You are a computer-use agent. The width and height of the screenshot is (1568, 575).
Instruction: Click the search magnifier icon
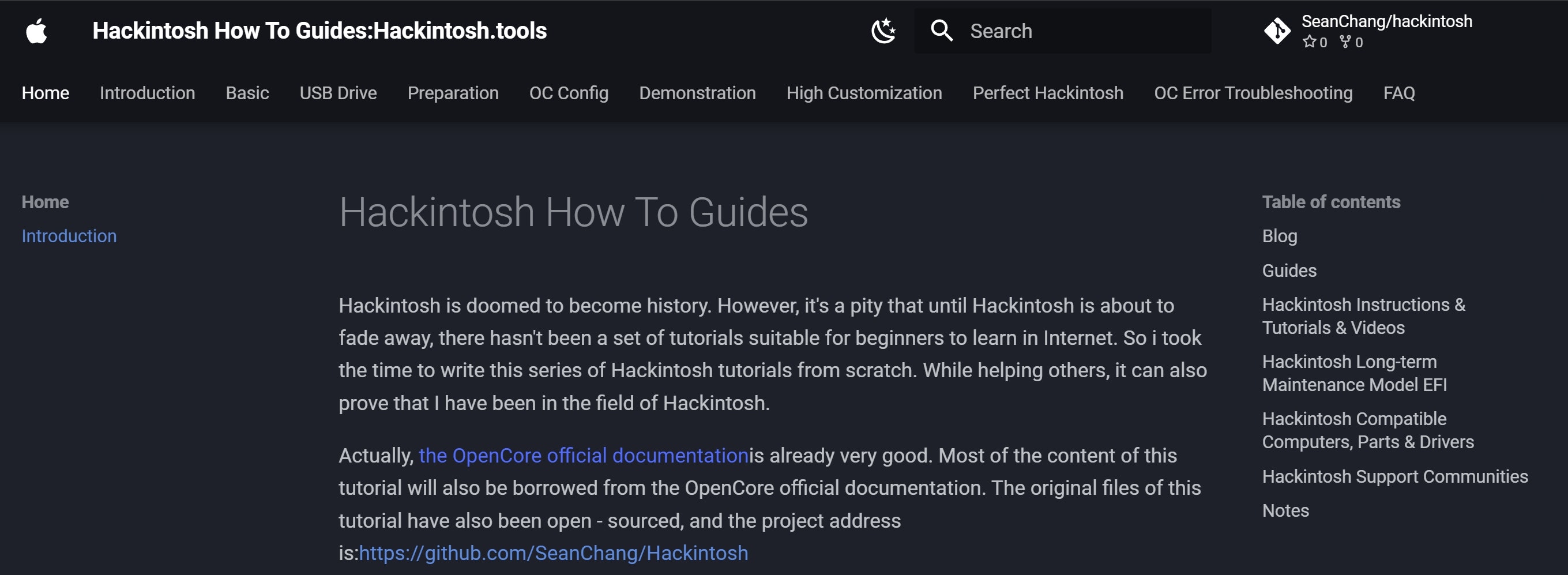pos(942,31)
